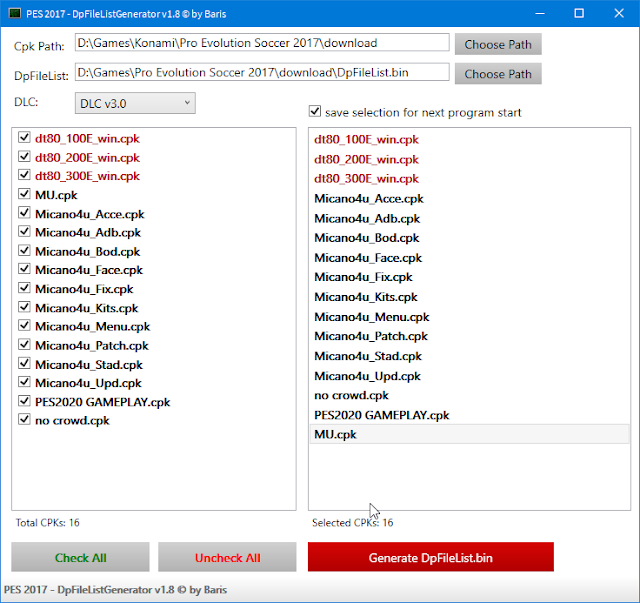This screenshot has width=640, height=603.
Task: Toggle no crowd.cpk checkbox
Action: 24,419
